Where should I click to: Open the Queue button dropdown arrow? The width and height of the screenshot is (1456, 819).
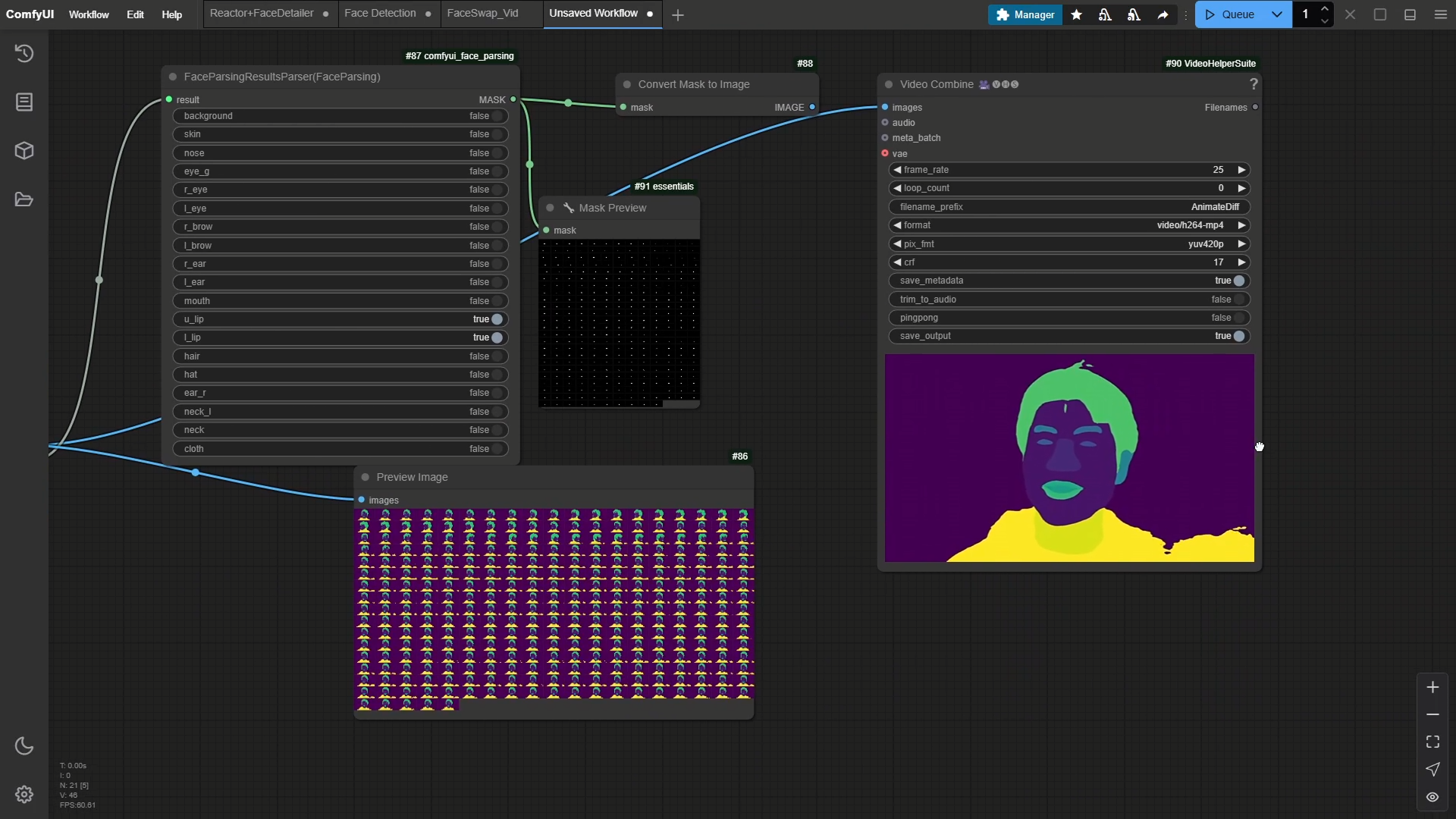1277,14
